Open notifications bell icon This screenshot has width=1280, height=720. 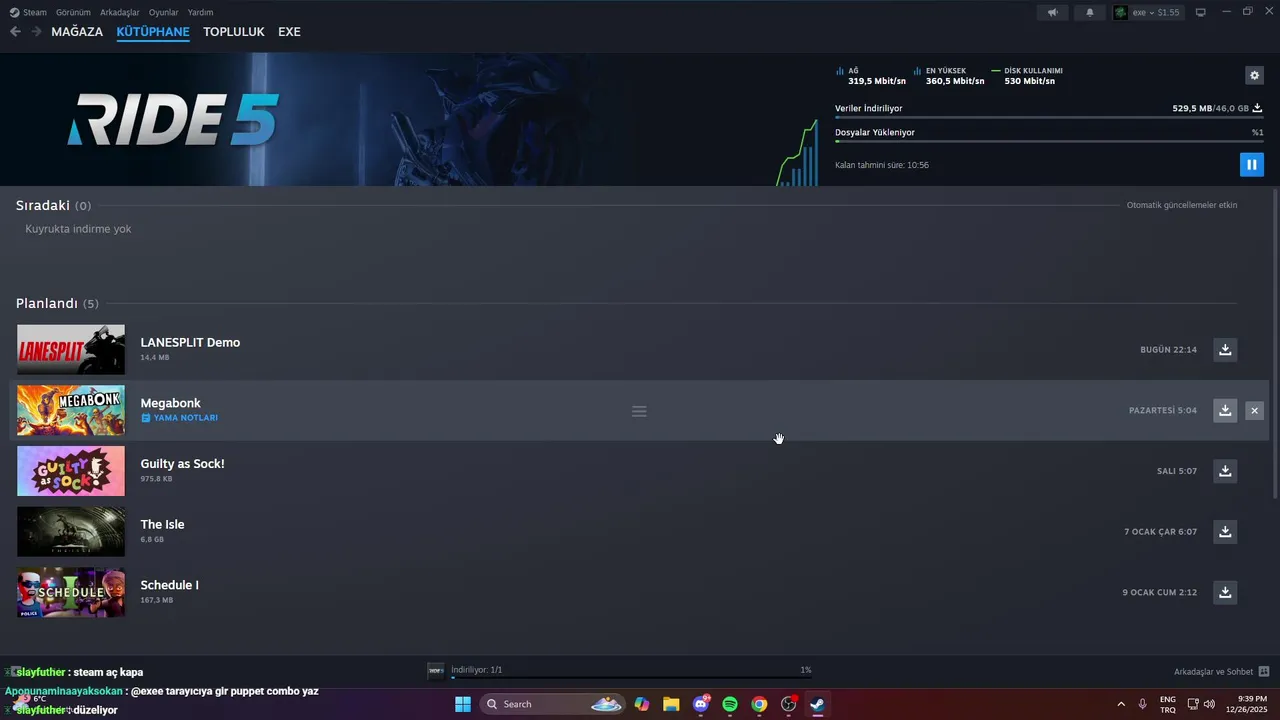(1090, 12)
